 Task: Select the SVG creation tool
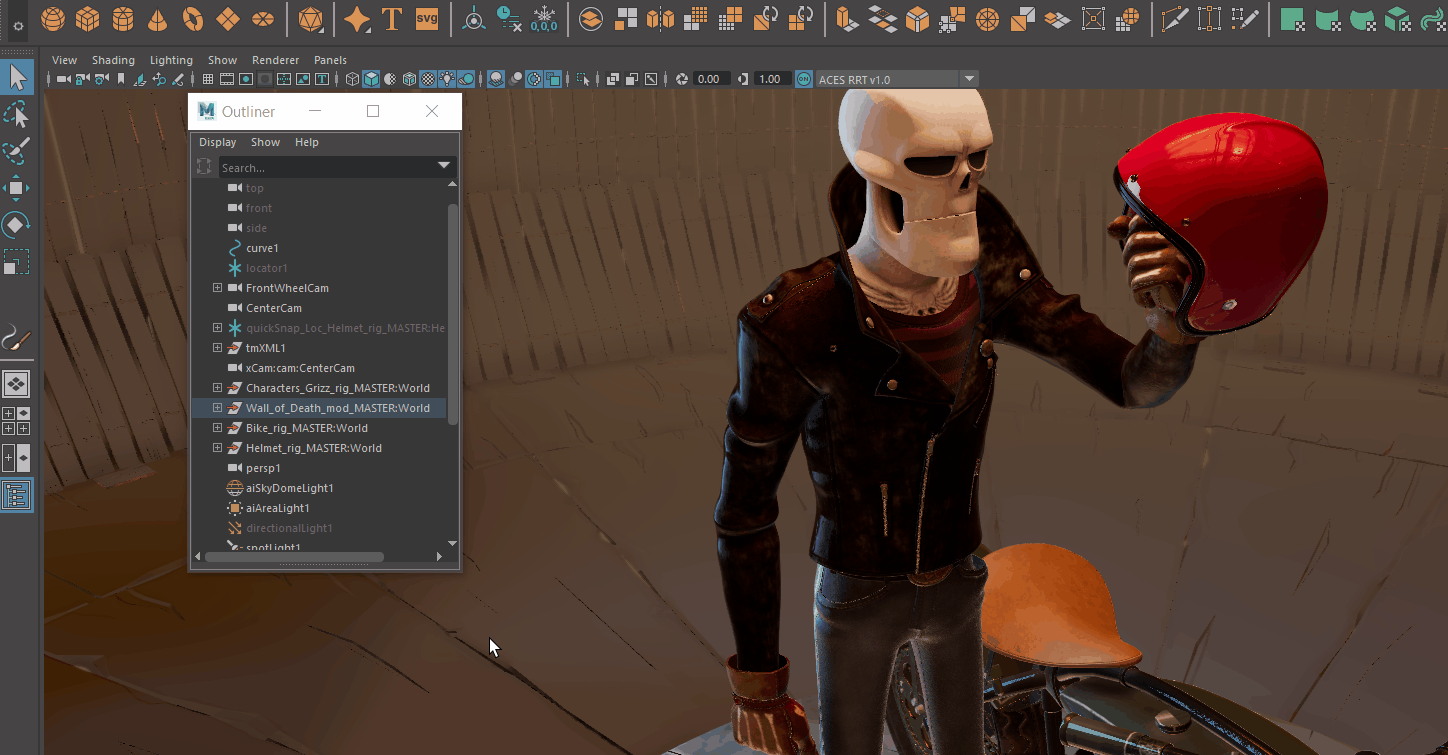click(427, 17)
